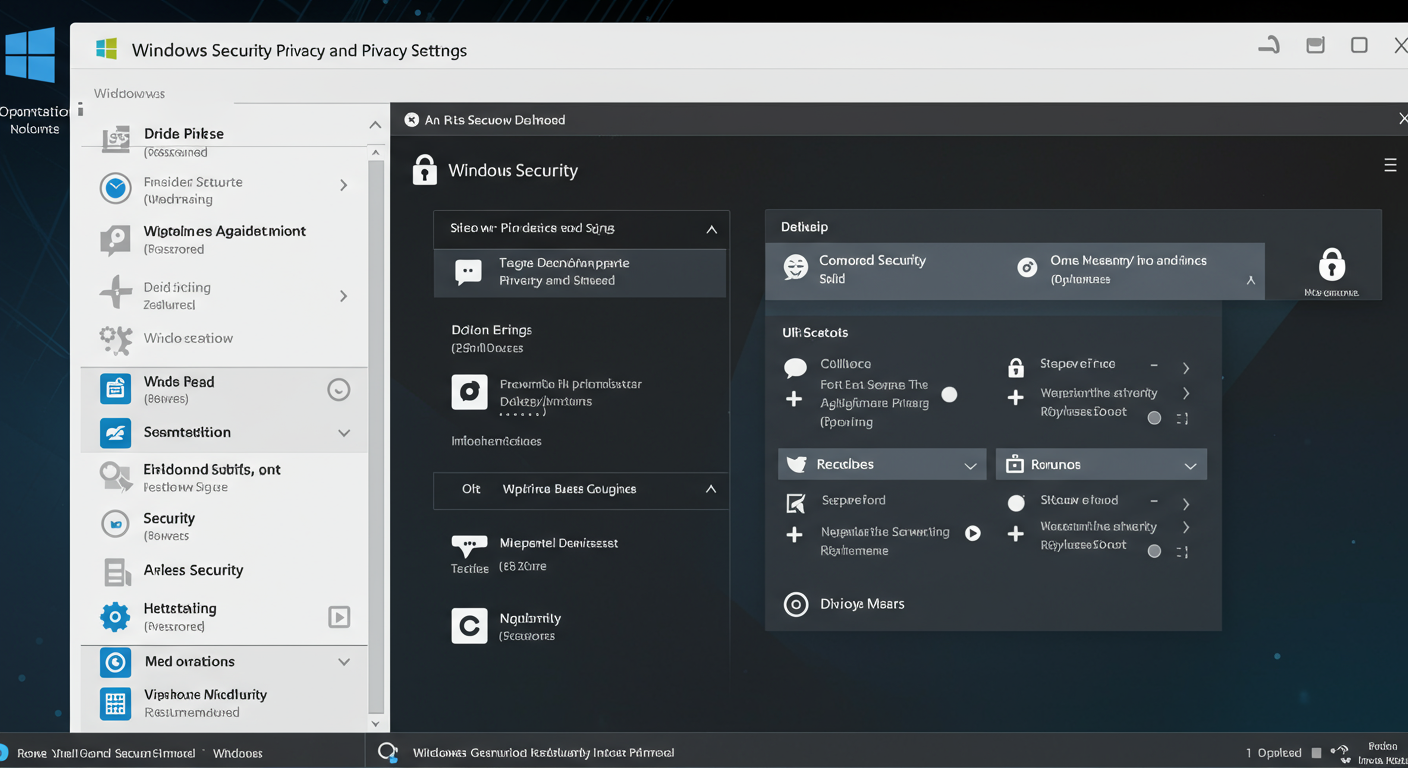The height and width of the screenshot is (768, 1408).
Task: Expand the Stspeve Frice row chevron
Action: click(1186, 368)
